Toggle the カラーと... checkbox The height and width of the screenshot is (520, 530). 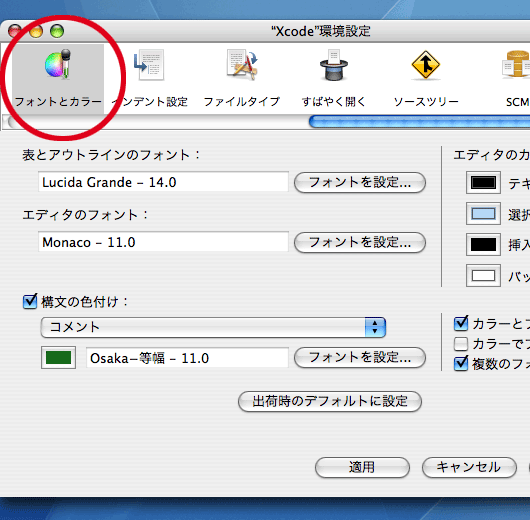[x=461, y=324]
